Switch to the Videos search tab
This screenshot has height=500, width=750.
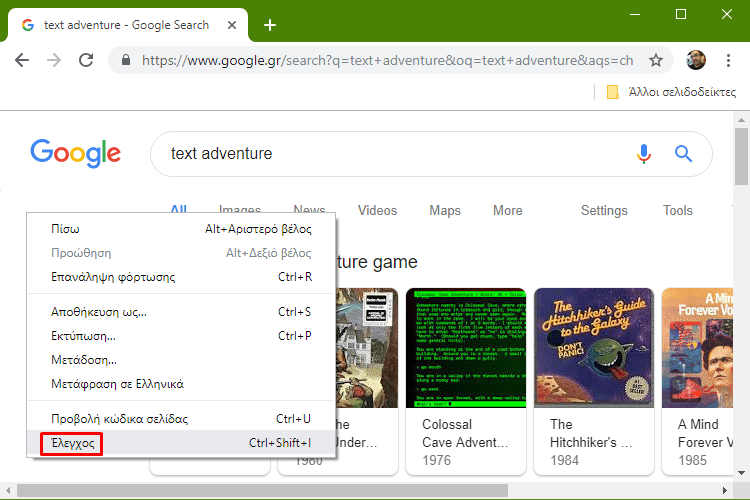click(377, 211)
